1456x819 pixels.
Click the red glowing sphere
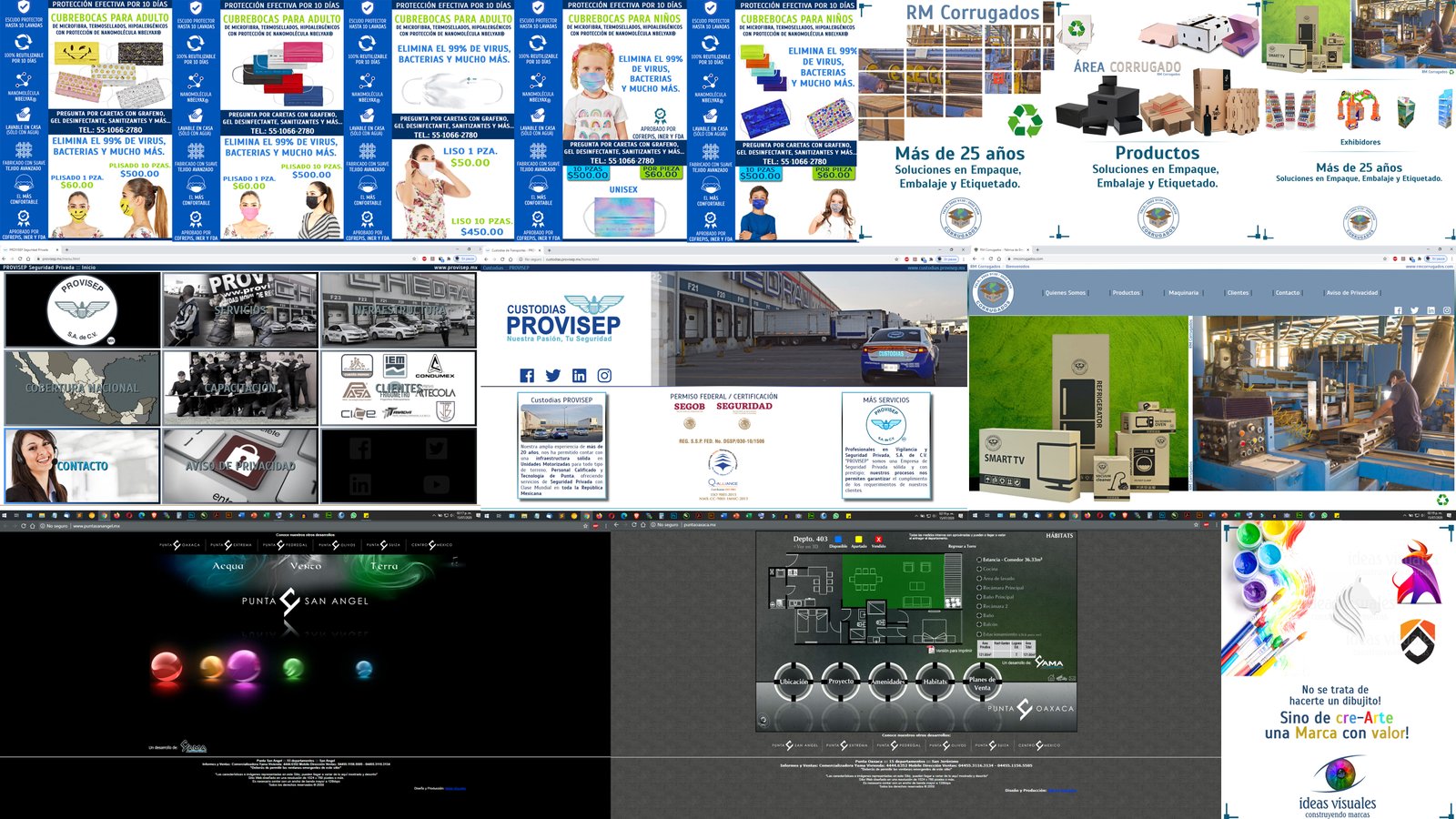pyautogui.click(x=166, y=666)
